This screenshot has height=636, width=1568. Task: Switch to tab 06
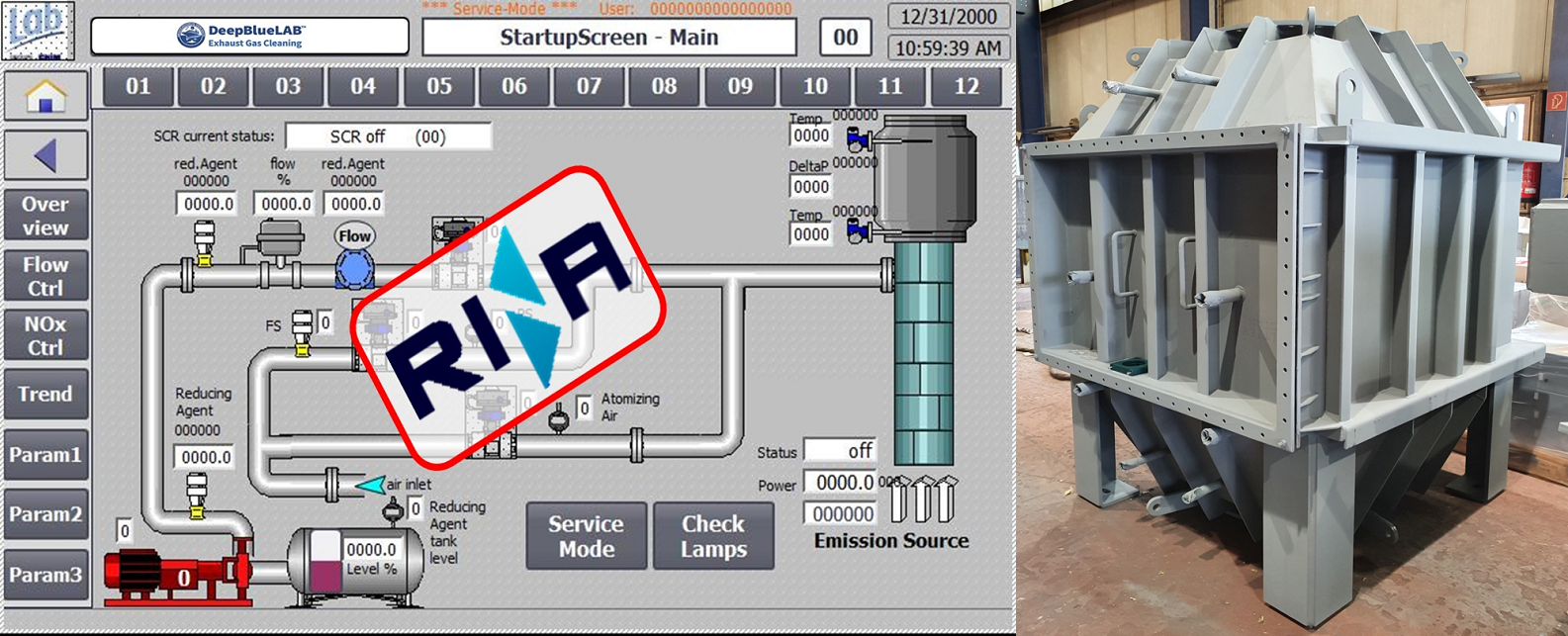point(514,87)
